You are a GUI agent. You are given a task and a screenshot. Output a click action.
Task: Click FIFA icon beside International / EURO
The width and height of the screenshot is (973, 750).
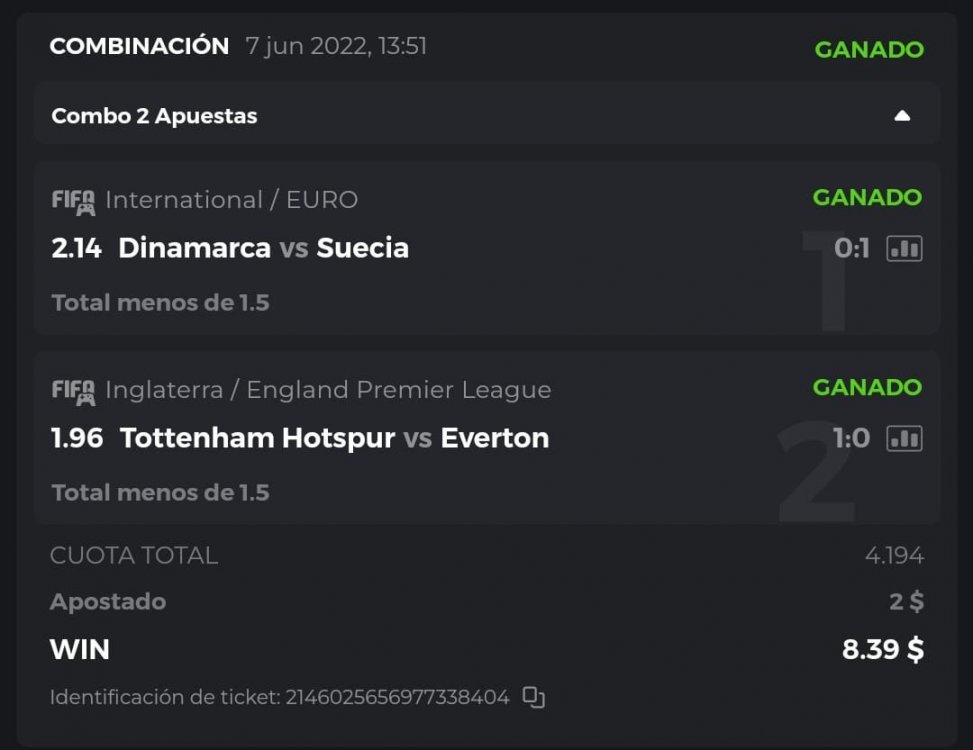tap(73, 201)
